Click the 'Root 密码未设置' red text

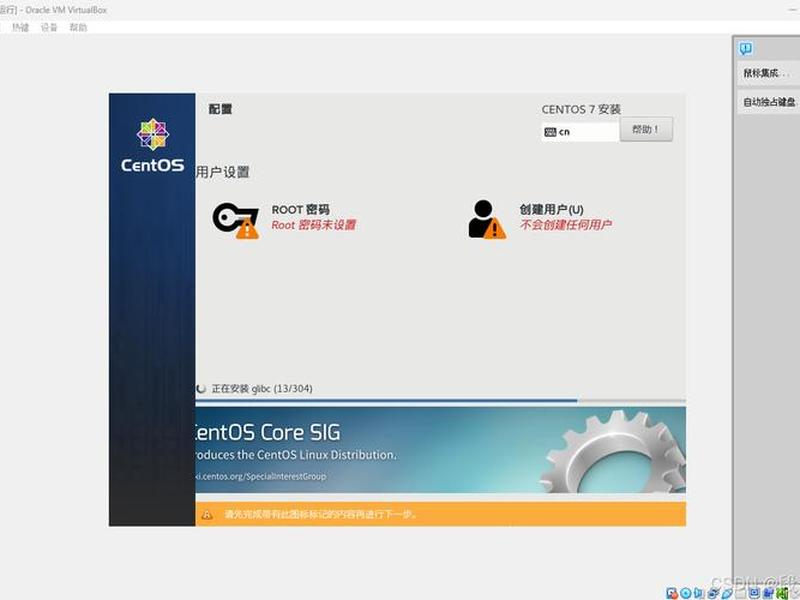click(313, 225)
